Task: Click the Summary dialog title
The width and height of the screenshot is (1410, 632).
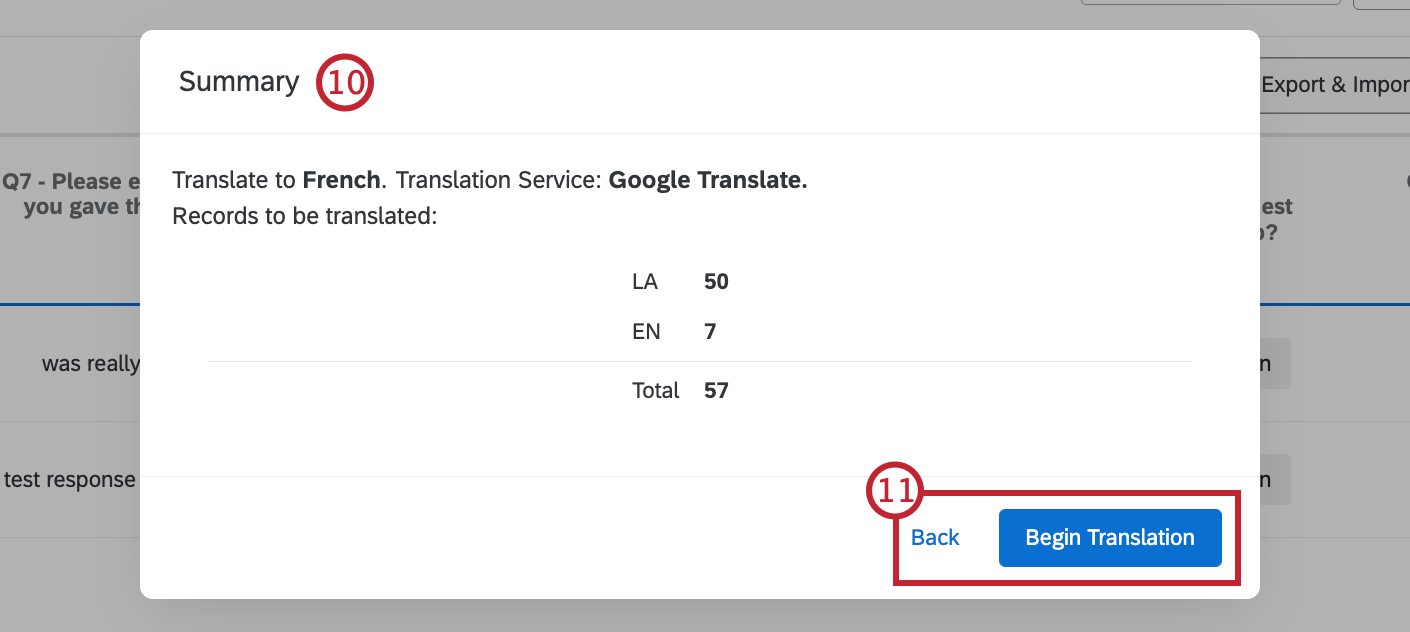Action: click(x=238, y=82)
